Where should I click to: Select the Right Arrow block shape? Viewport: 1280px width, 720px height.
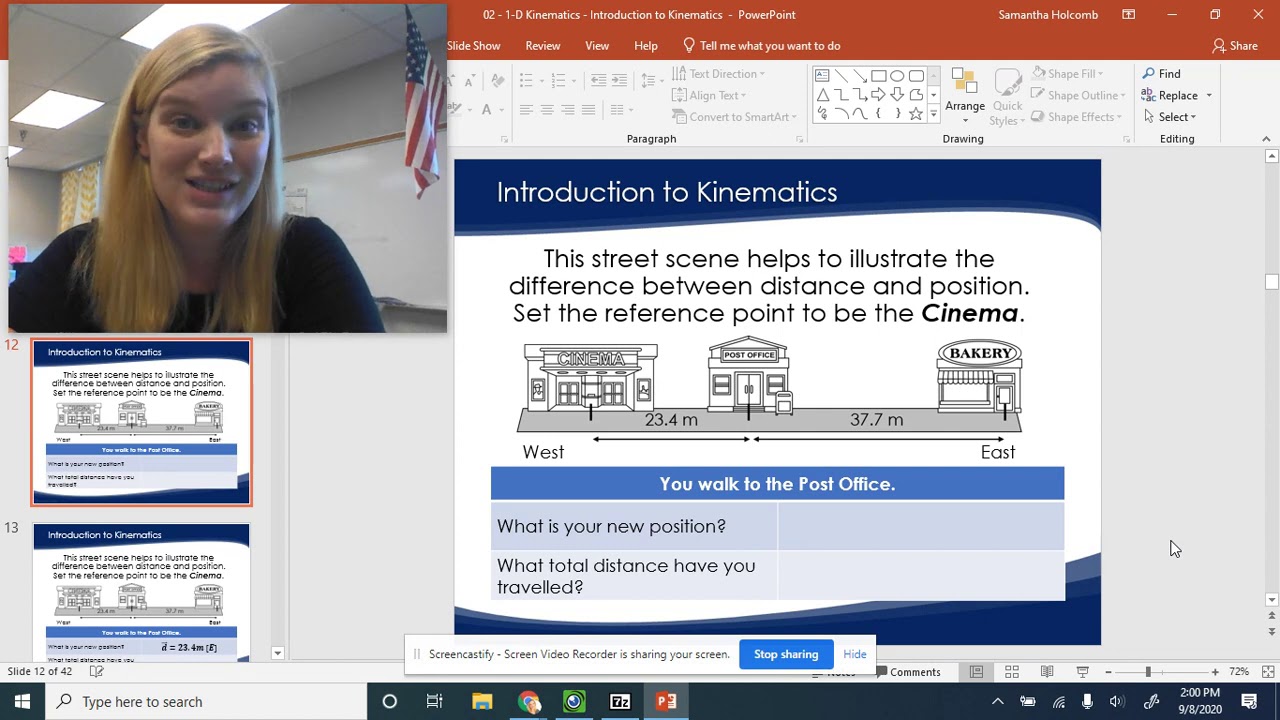(x=878, y=95)
